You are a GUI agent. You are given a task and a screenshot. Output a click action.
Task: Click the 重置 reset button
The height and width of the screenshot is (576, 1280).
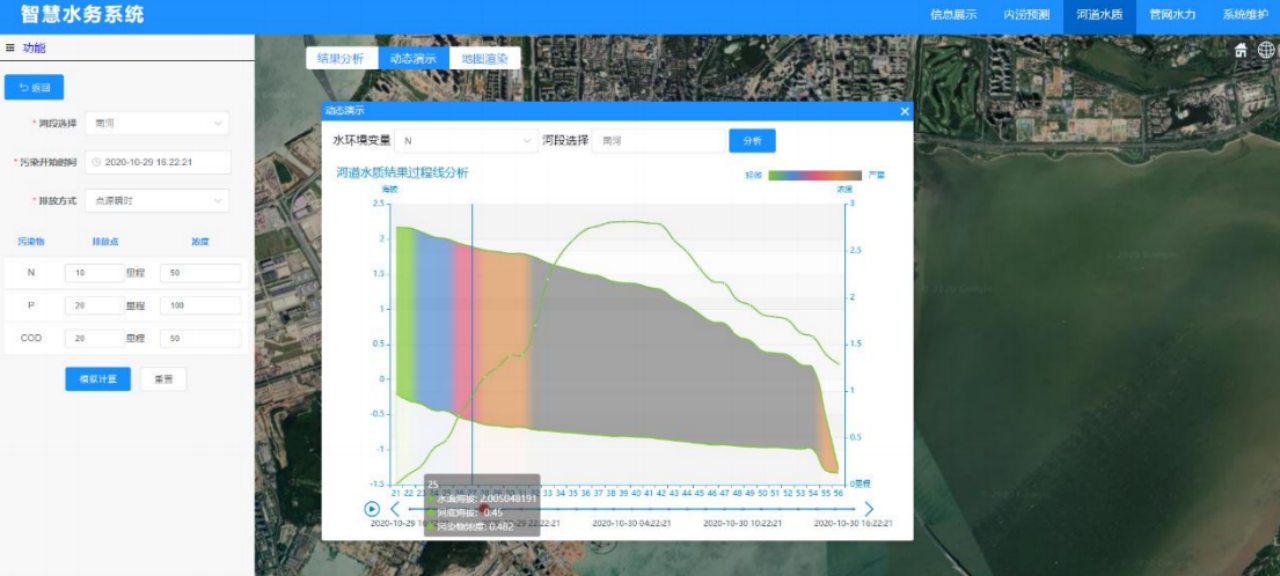163,379
